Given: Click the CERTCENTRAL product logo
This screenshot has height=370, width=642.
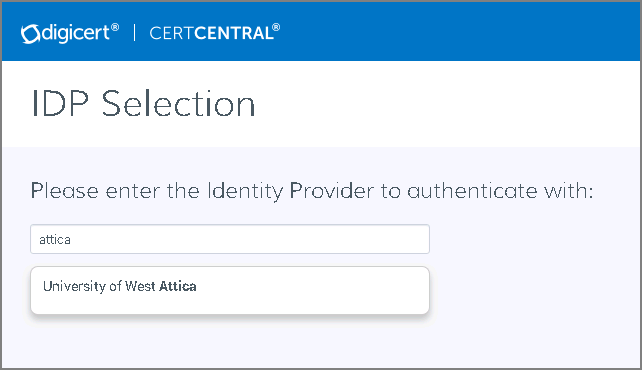Looking at the screenshot, I should (215, 33).
